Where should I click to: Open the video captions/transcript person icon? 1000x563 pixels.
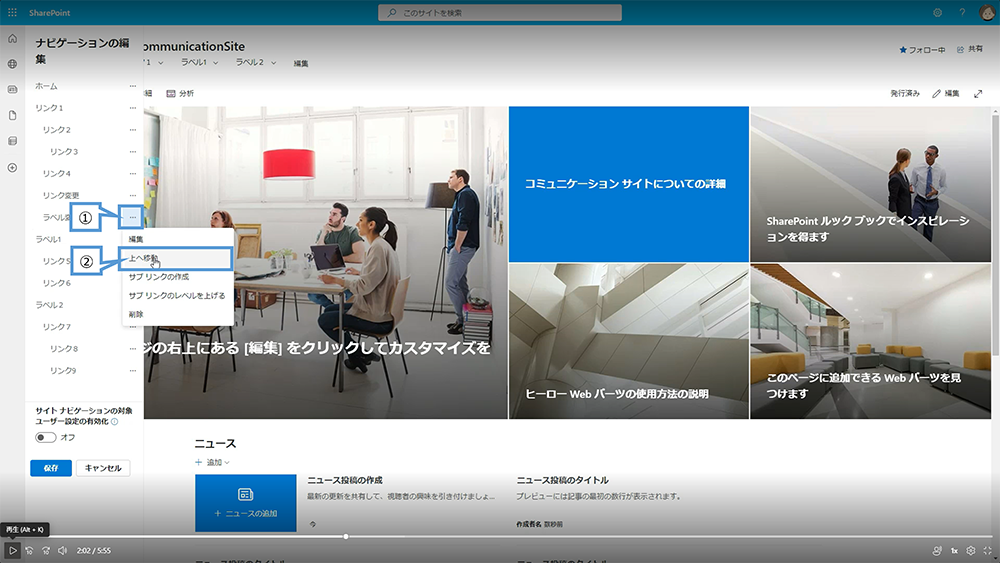tap(937, 550)
